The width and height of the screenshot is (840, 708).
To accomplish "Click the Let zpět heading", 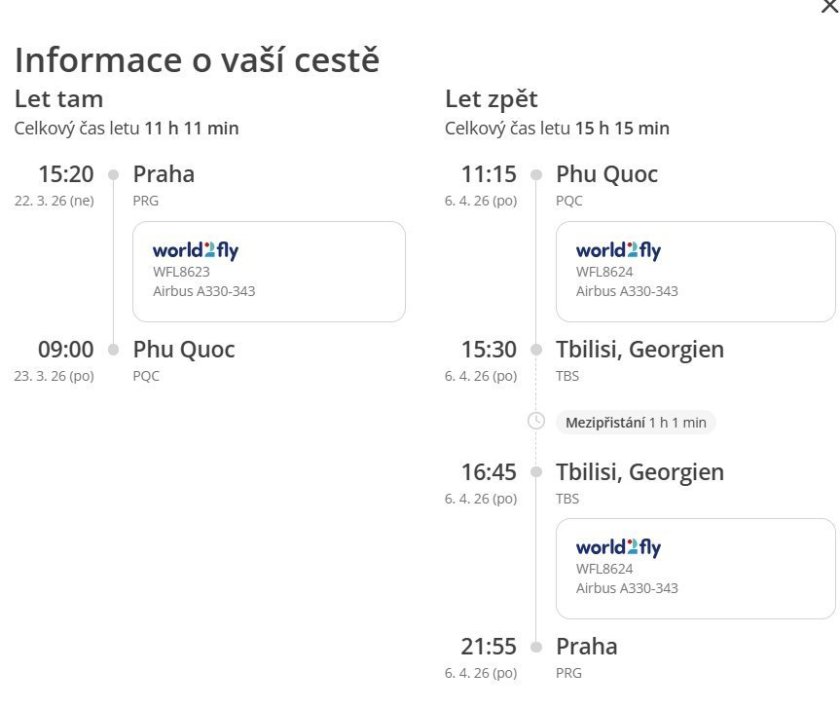I will coord(491,99).
